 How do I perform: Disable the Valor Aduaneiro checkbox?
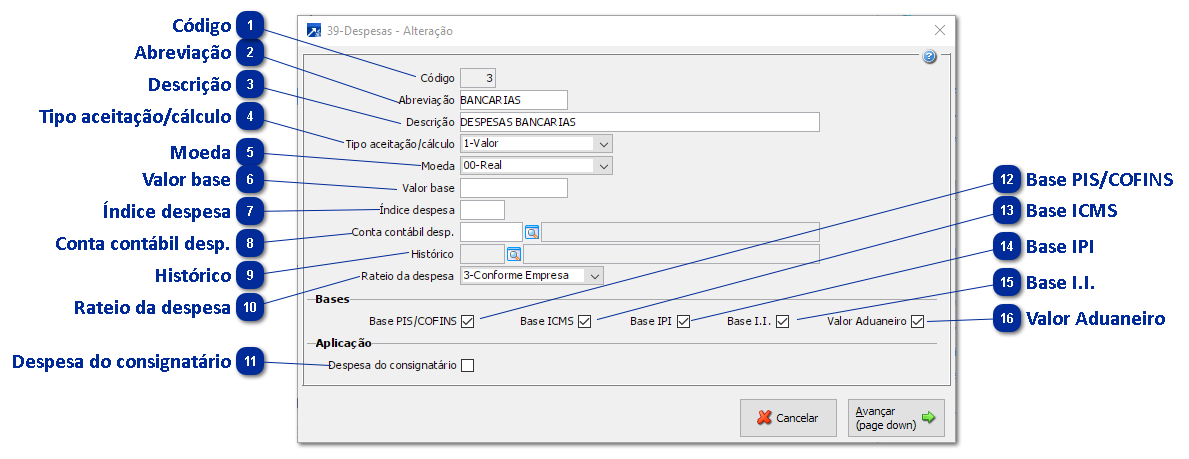coord(917,322)
